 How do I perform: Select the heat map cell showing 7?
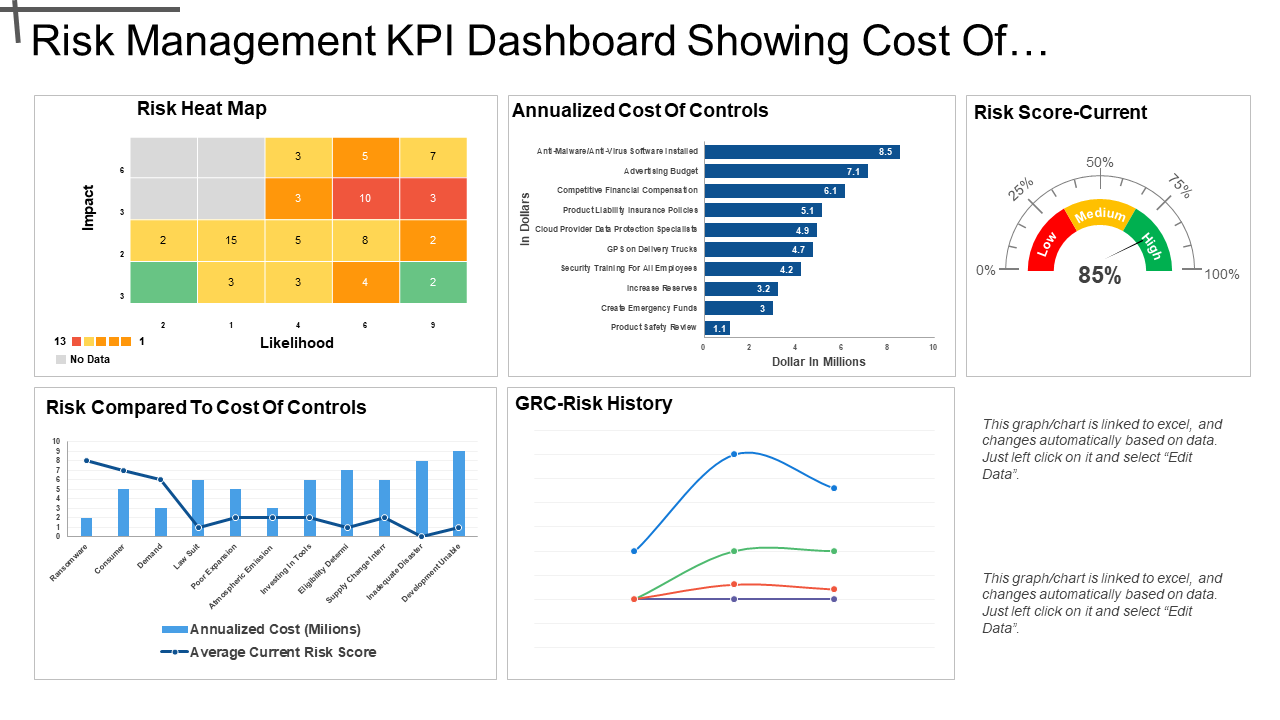click(432, 157)
